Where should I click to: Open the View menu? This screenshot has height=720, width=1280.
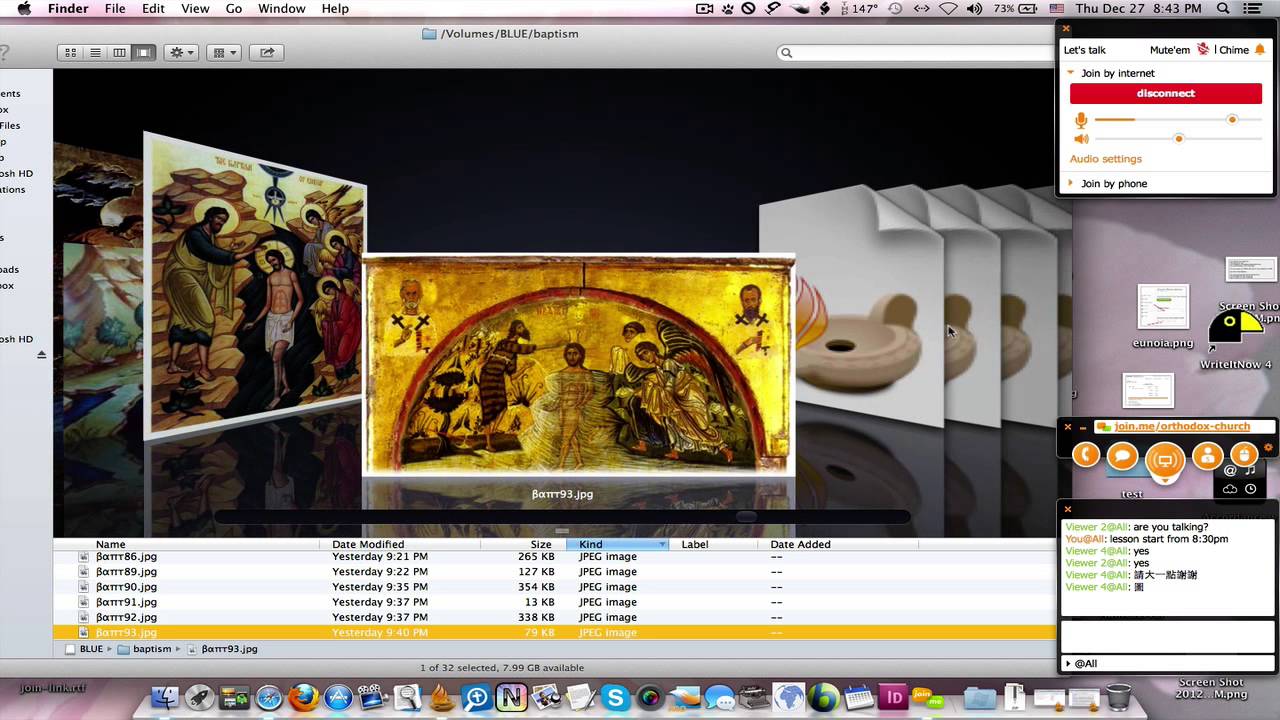tap(195, 9)
